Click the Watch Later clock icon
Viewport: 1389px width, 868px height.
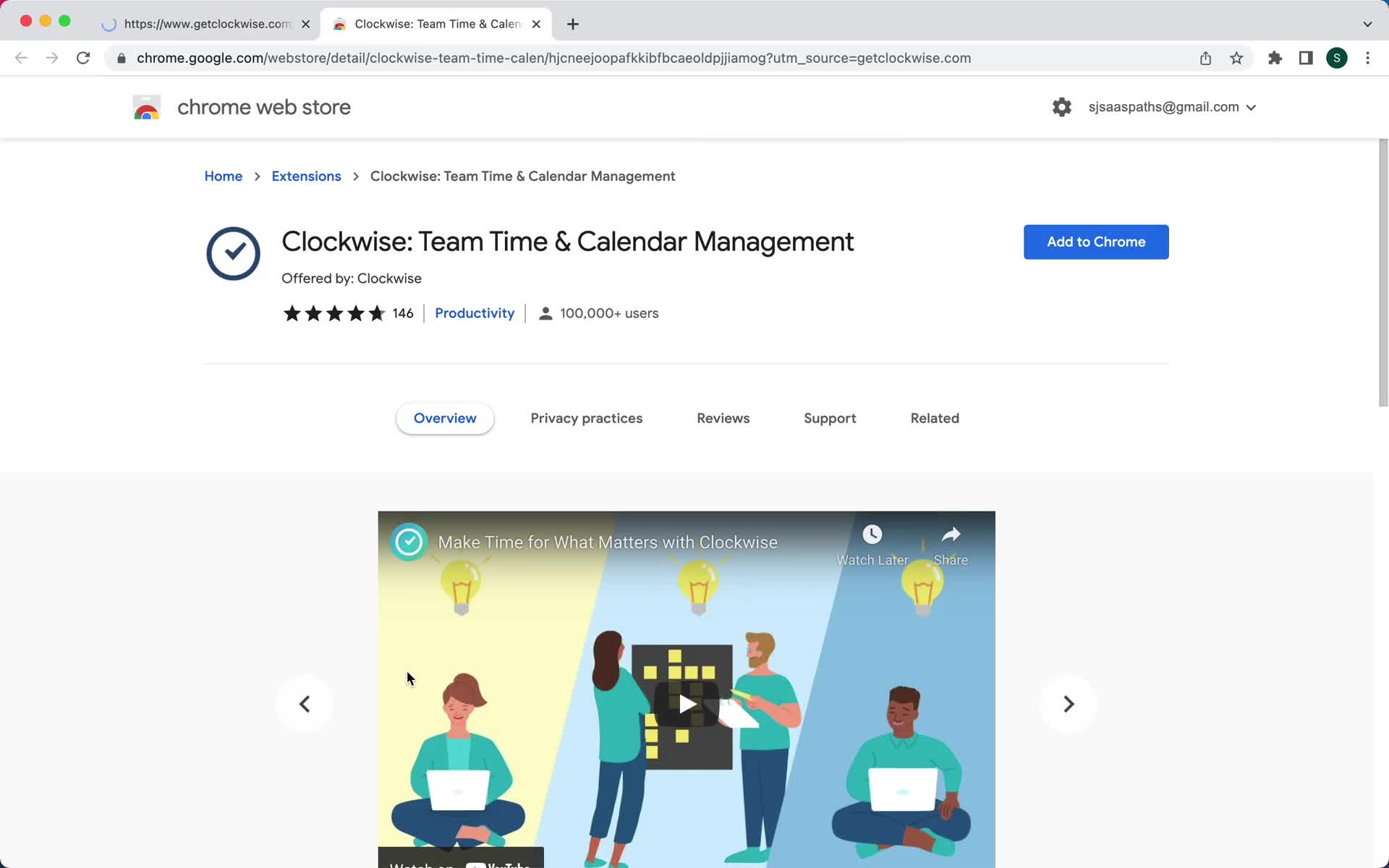tap(872, 535)
